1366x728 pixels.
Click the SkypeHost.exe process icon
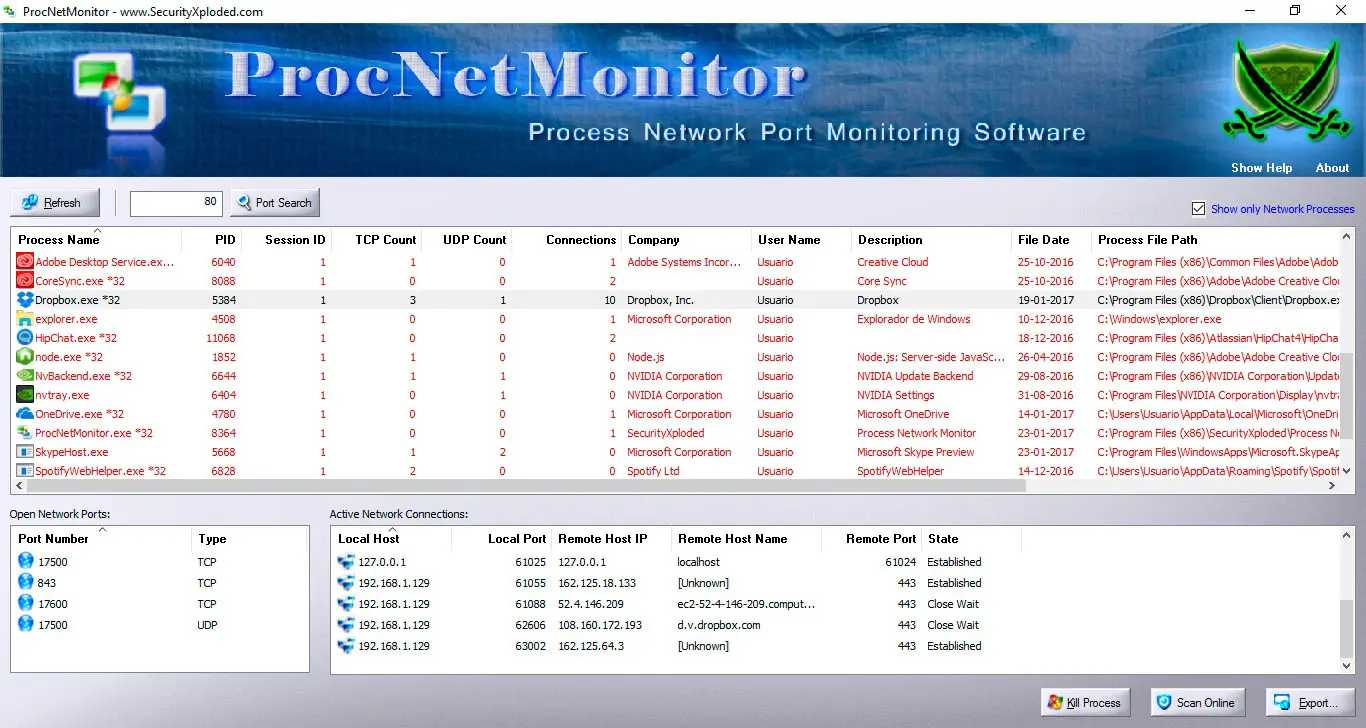click(x=25, y=452)
